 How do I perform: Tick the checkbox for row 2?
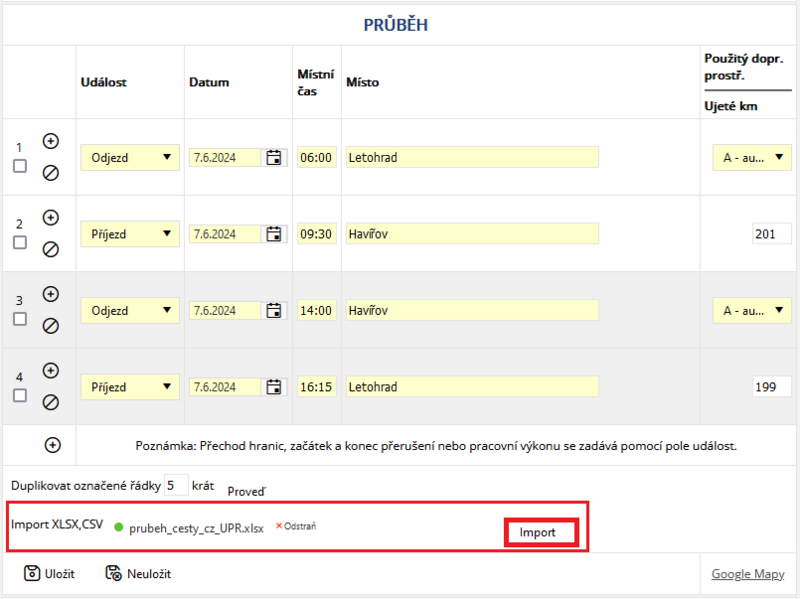pyautogui.click(x=20, y=243)
